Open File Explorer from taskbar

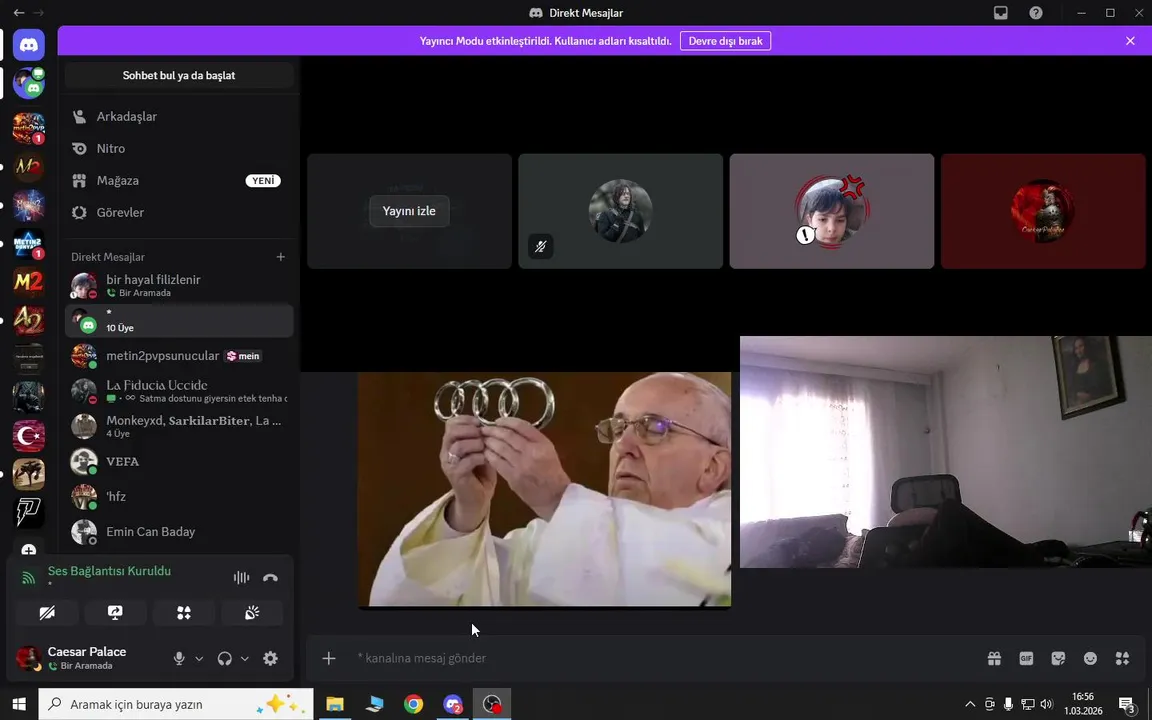[x=335, y=704]
